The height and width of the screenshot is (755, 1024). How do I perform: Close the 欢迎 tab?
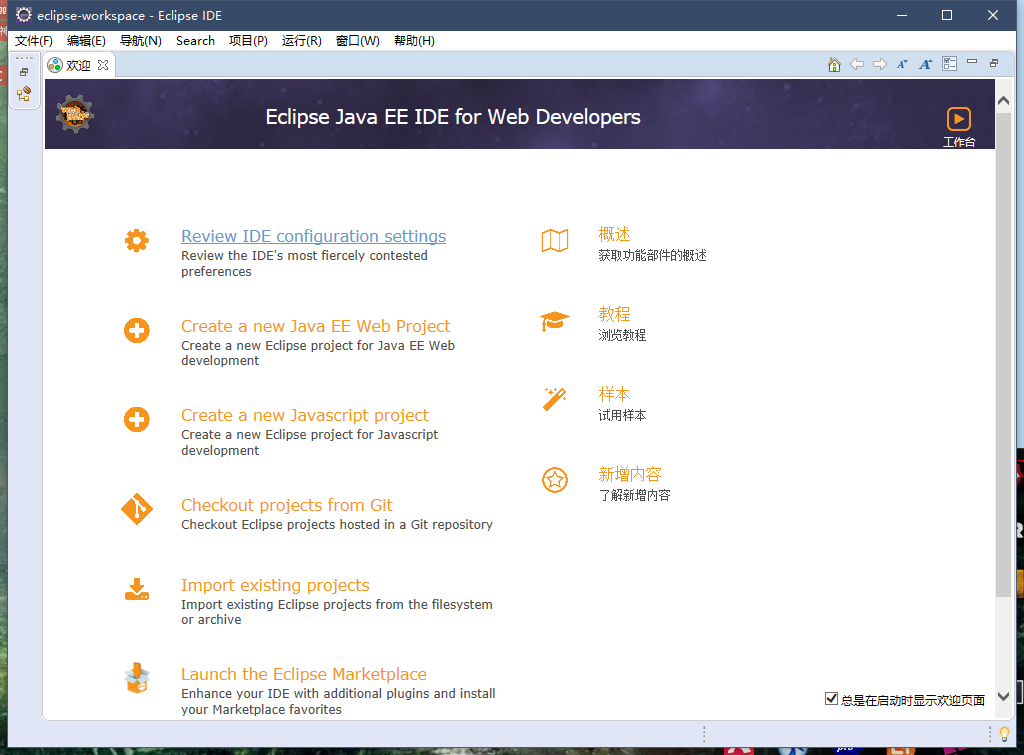click(x=103, y=65)
